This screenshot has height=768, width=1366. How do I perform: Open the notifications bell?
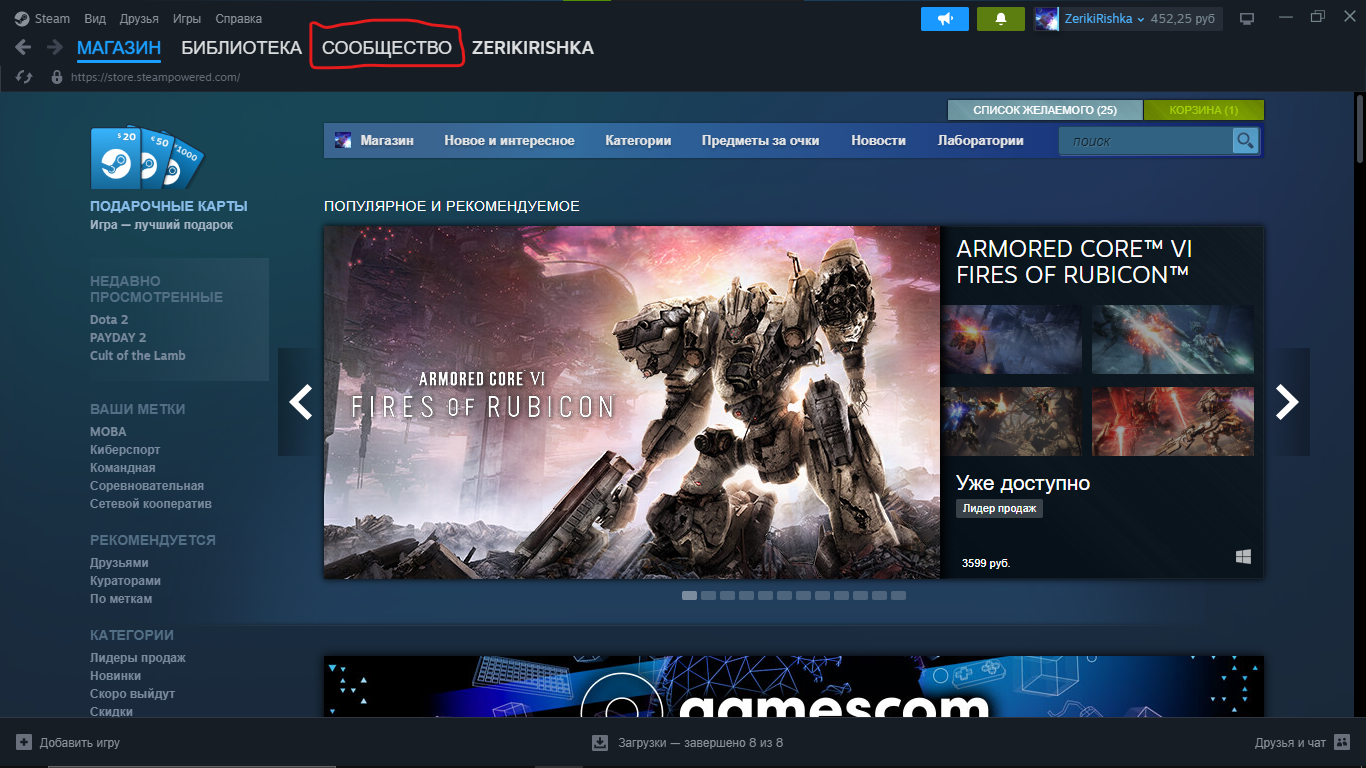(1001, 18)
